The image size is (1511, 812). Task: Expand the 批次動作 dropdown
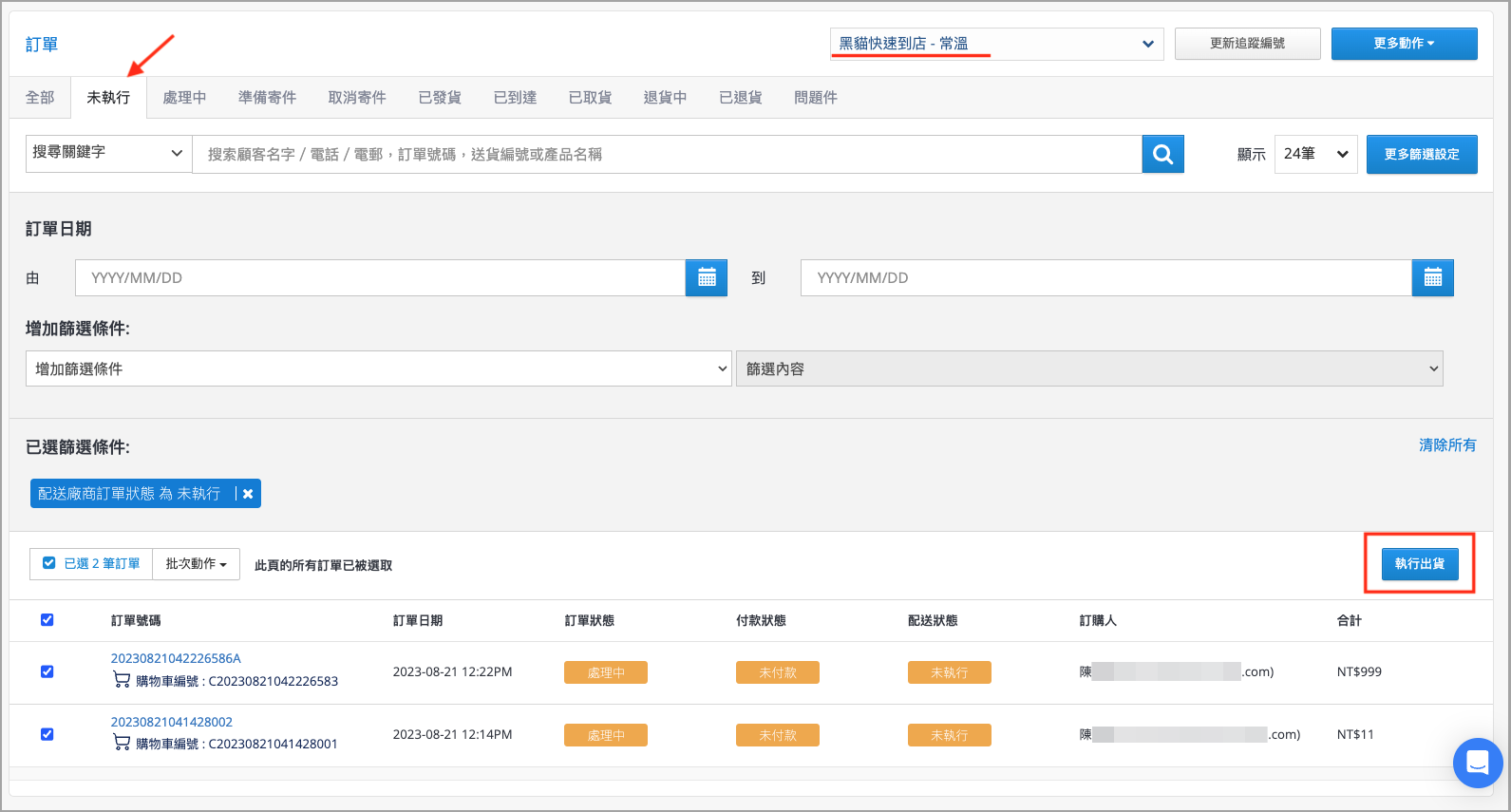(x=197, y=564)
